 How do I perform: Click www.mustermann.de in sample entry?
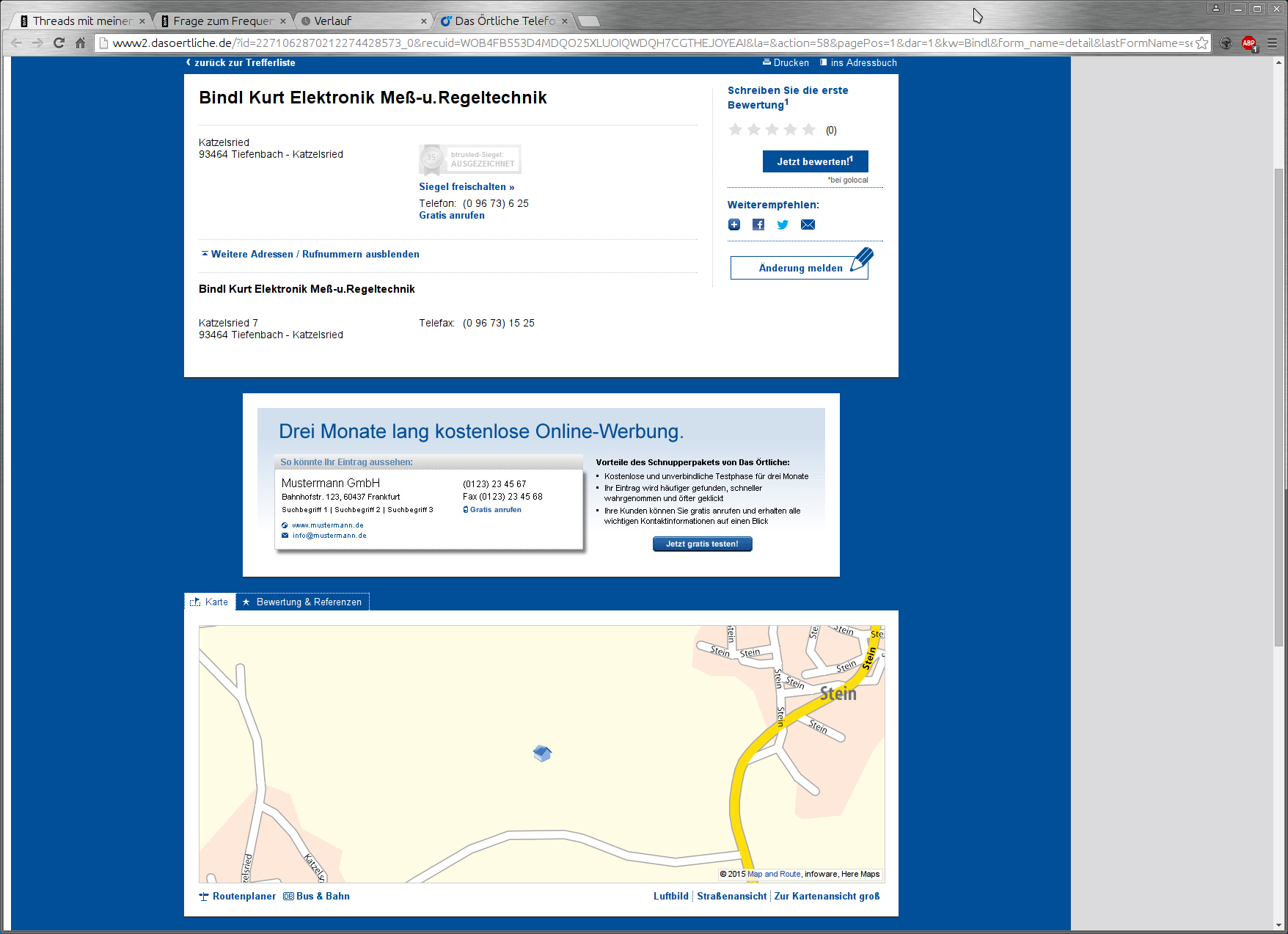tap(327, 525)
